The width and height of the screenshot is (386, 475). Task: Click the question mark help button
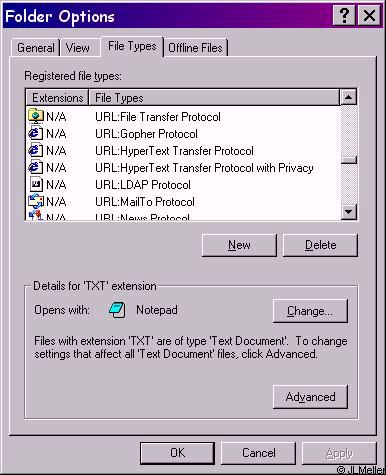(344, 15)
